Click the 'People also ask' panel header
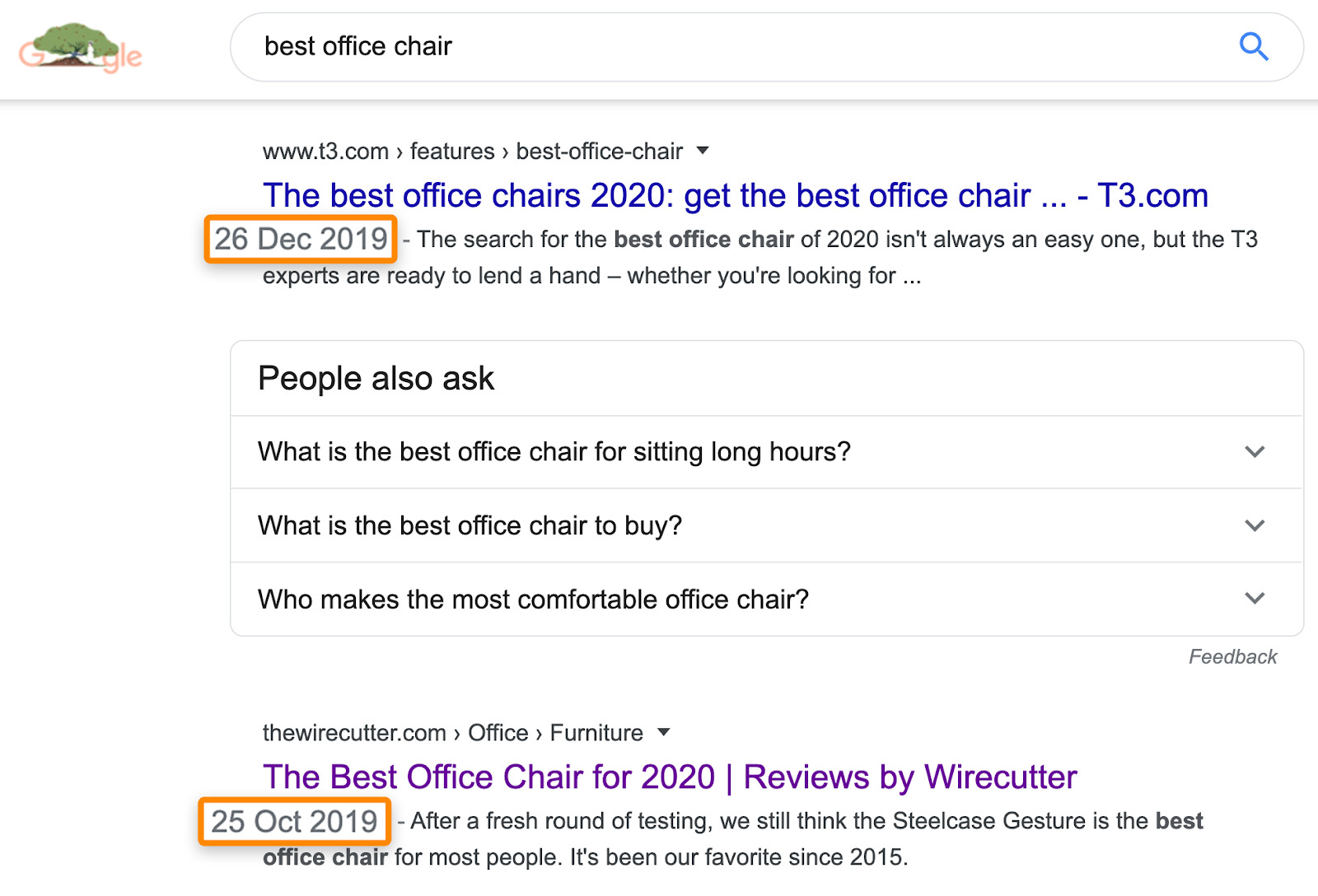This screenshot has height=896, width=1318. 376,378
